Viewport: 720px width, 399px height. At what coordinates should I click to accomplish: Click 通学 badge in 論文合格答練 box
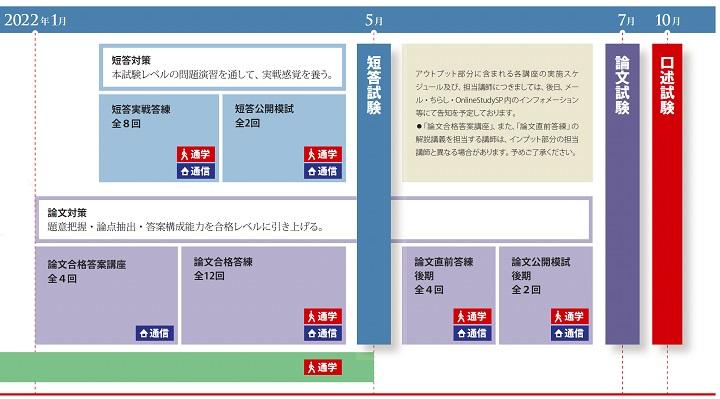coord(323,316)
